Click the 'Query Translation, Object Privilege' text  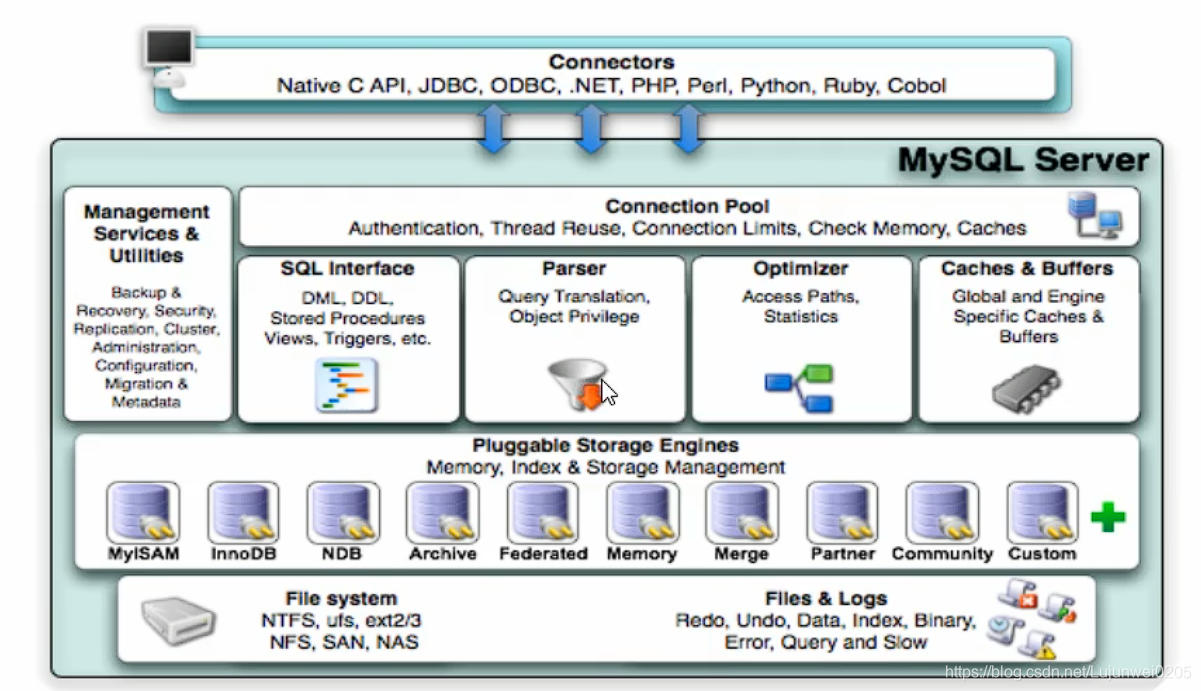click(575, 307)
